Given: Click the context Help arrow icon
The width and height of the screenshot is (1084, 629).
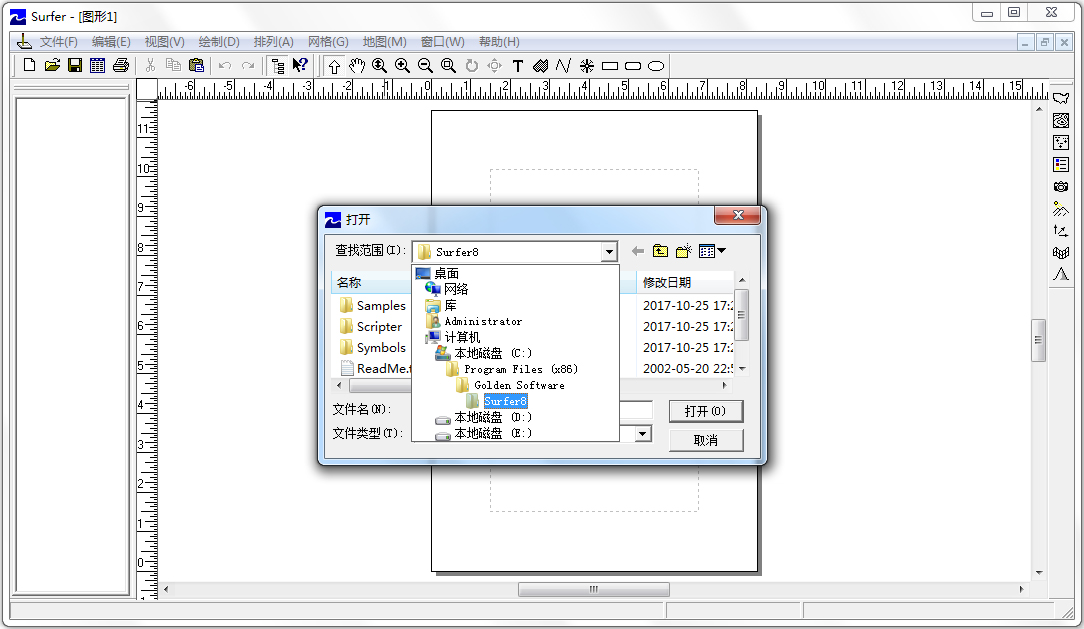Looking at the screenshot, I should [x=300, y=66].
